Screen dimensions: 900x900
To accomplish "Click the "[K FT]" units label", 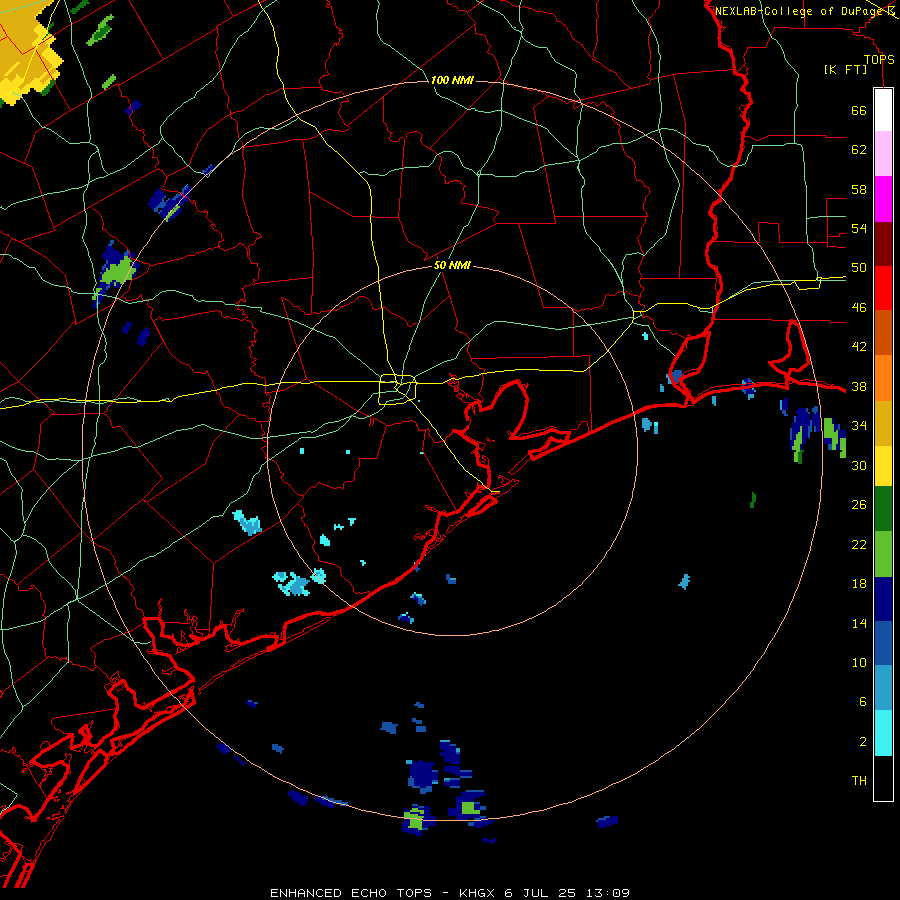I will pyautogui.click(x=845, y=70).
